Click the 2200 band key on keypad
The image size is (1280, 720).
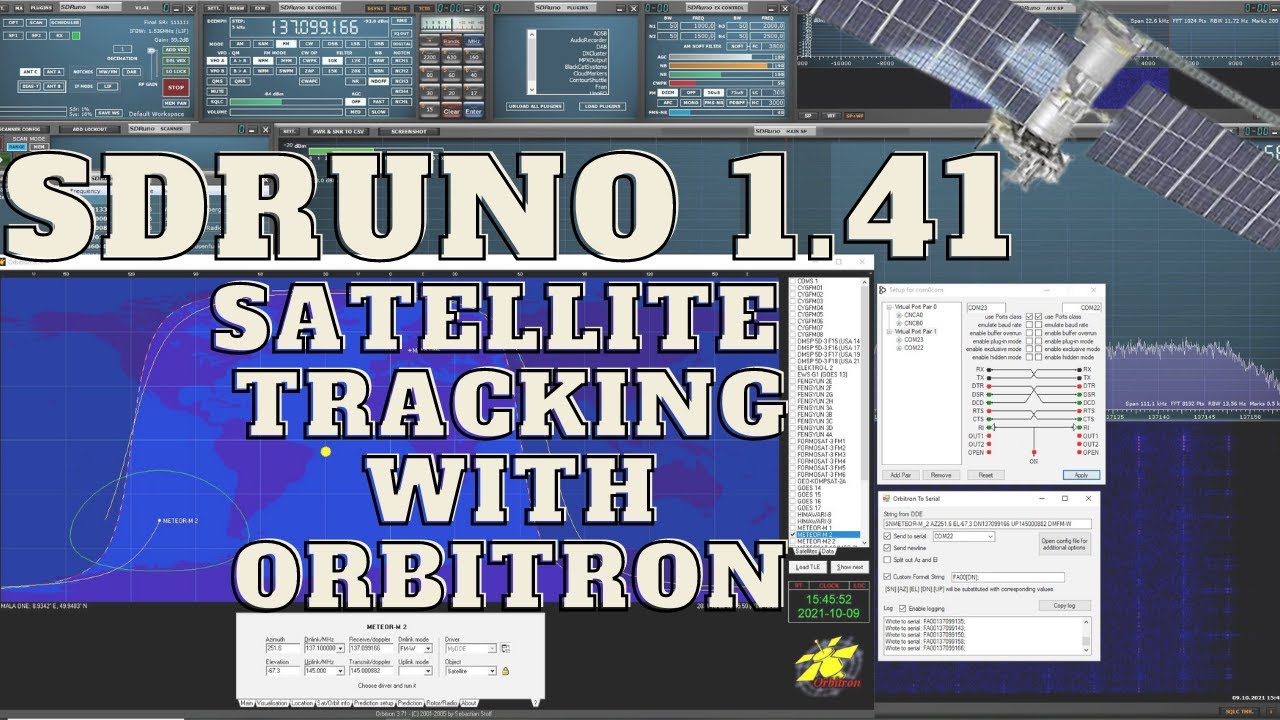(429, 57)
